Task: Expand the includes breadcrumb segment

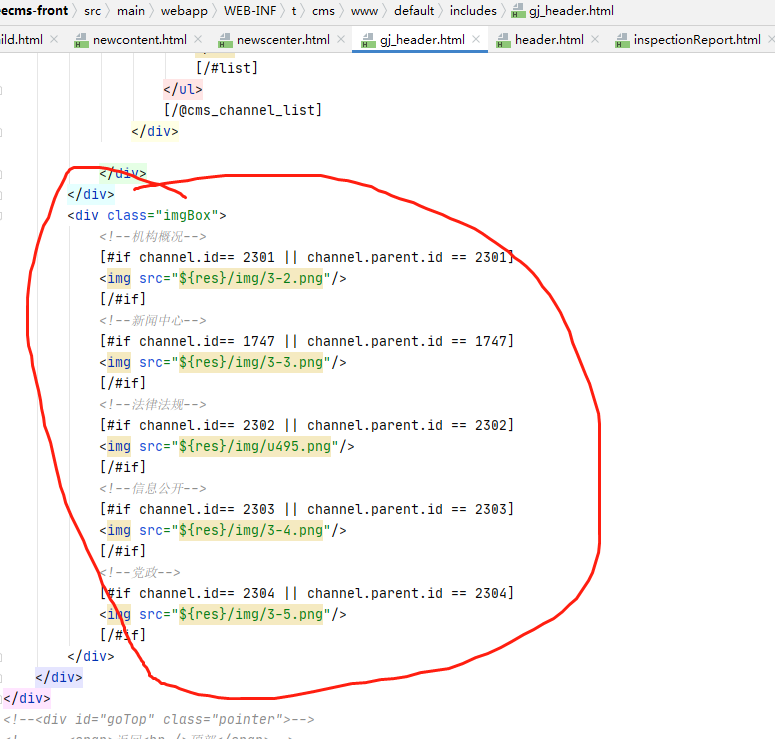Action: click(473, 11)
